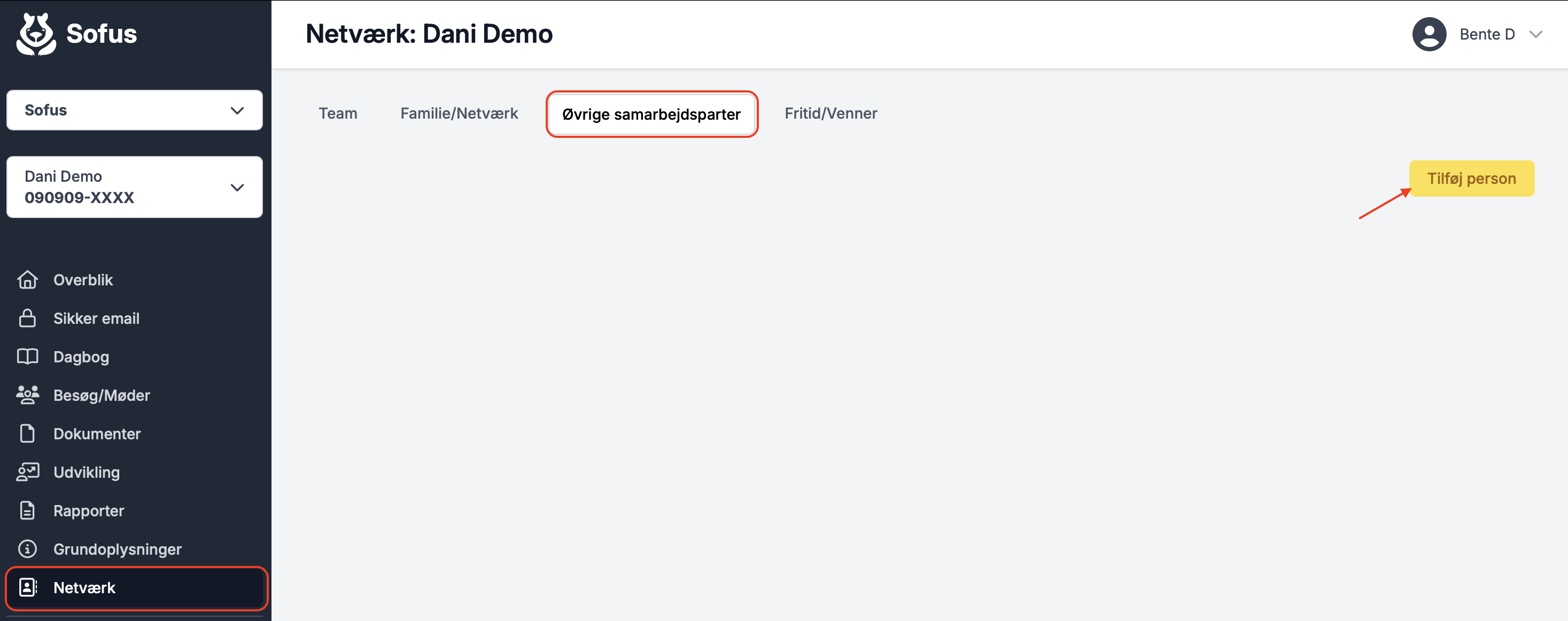
Task: Click the Netværk contact book icon
Action: coord(27,587)
